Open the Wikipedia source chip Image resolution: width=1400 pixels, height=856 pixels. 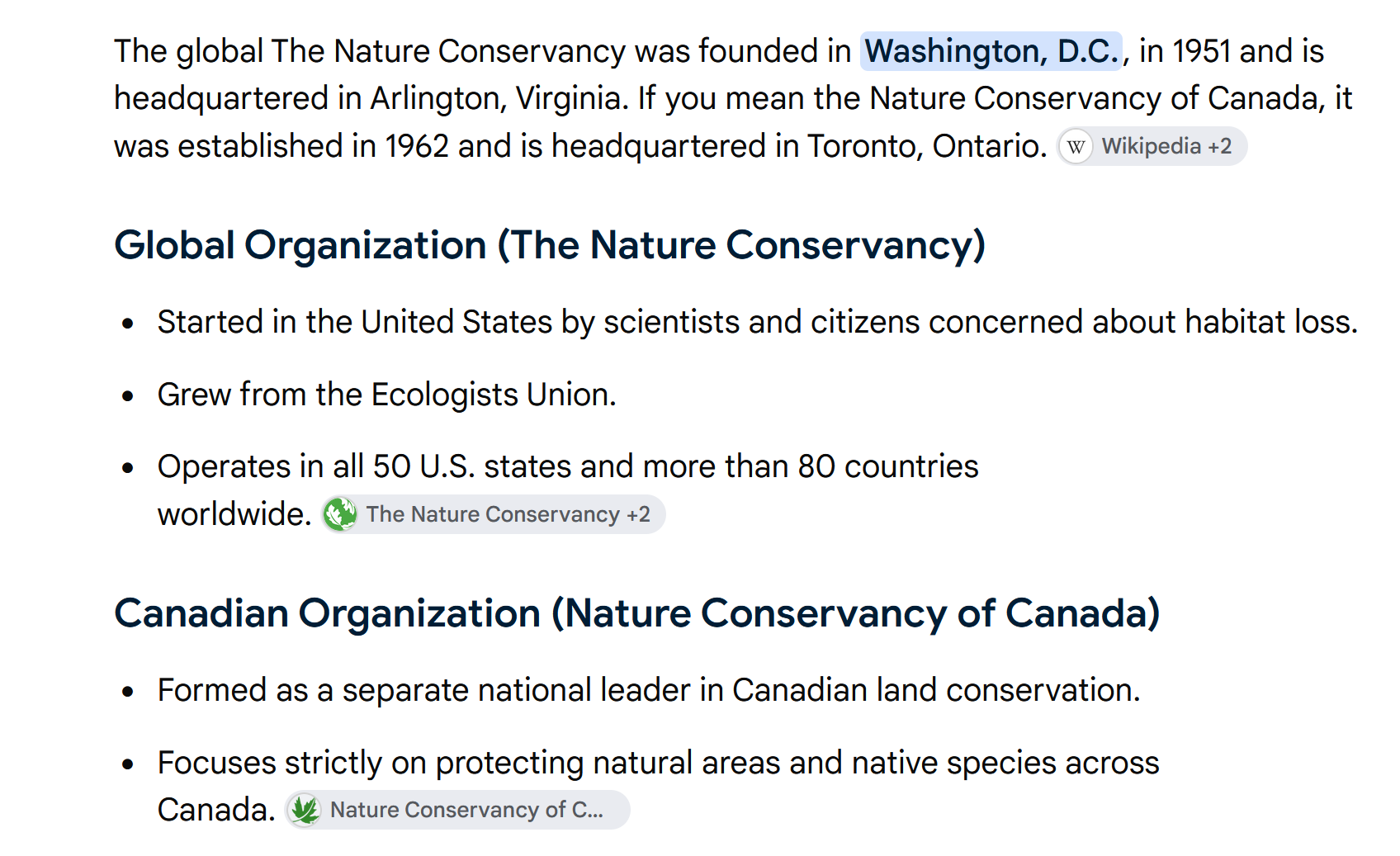point(1152,147)
